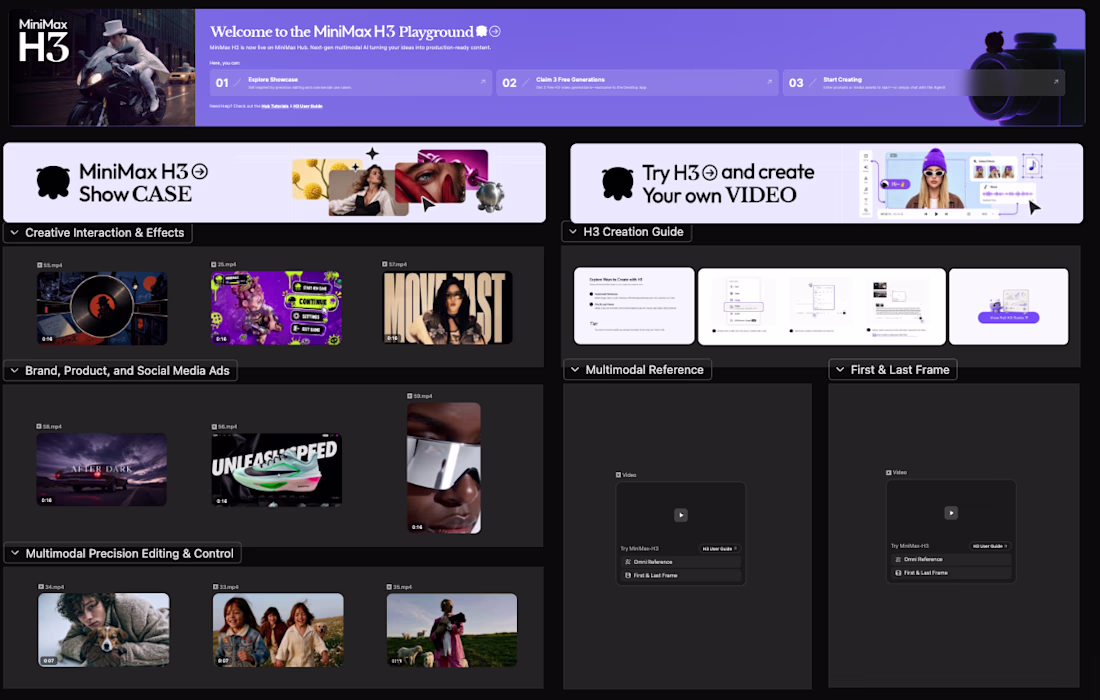Click purple button on third Creation Guide slide
This screenshot has width=1100, height=700.
[x=1008, y=317]
